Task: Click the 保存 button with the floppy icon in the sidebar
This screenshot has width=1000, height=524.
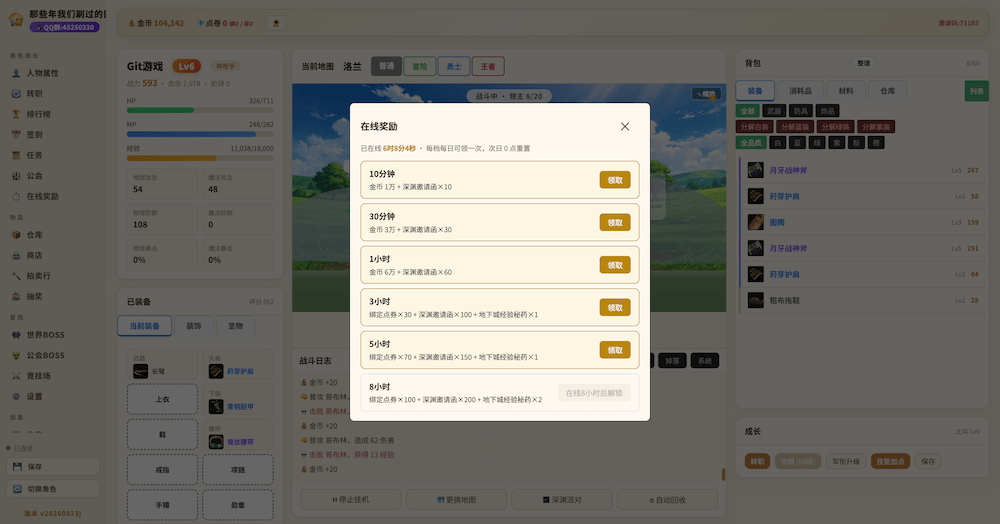Action: pos(53,467)
